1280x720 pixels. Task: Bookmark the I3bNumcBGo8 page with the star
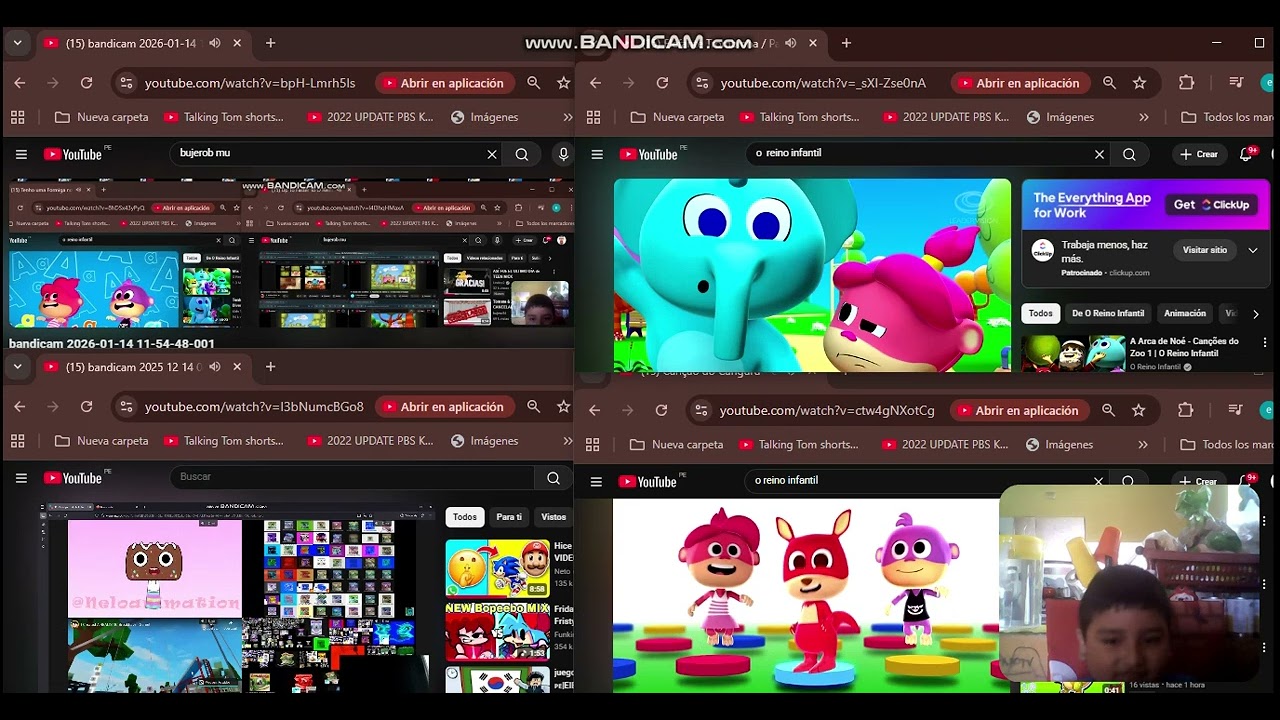coord(563,407)
